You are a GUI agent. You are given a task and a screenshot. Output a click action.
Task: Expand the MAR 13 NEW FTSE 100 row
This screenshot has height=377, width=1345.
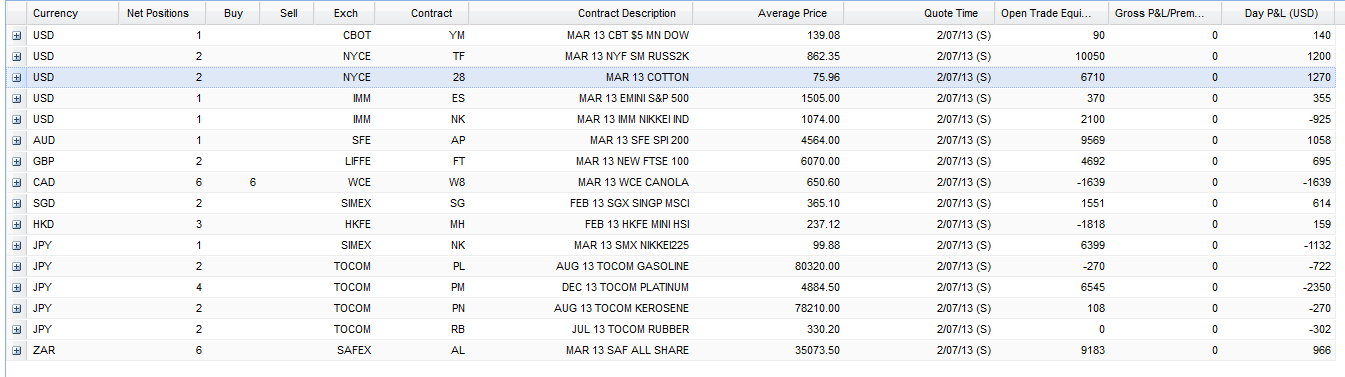click(x=16, y=161)
